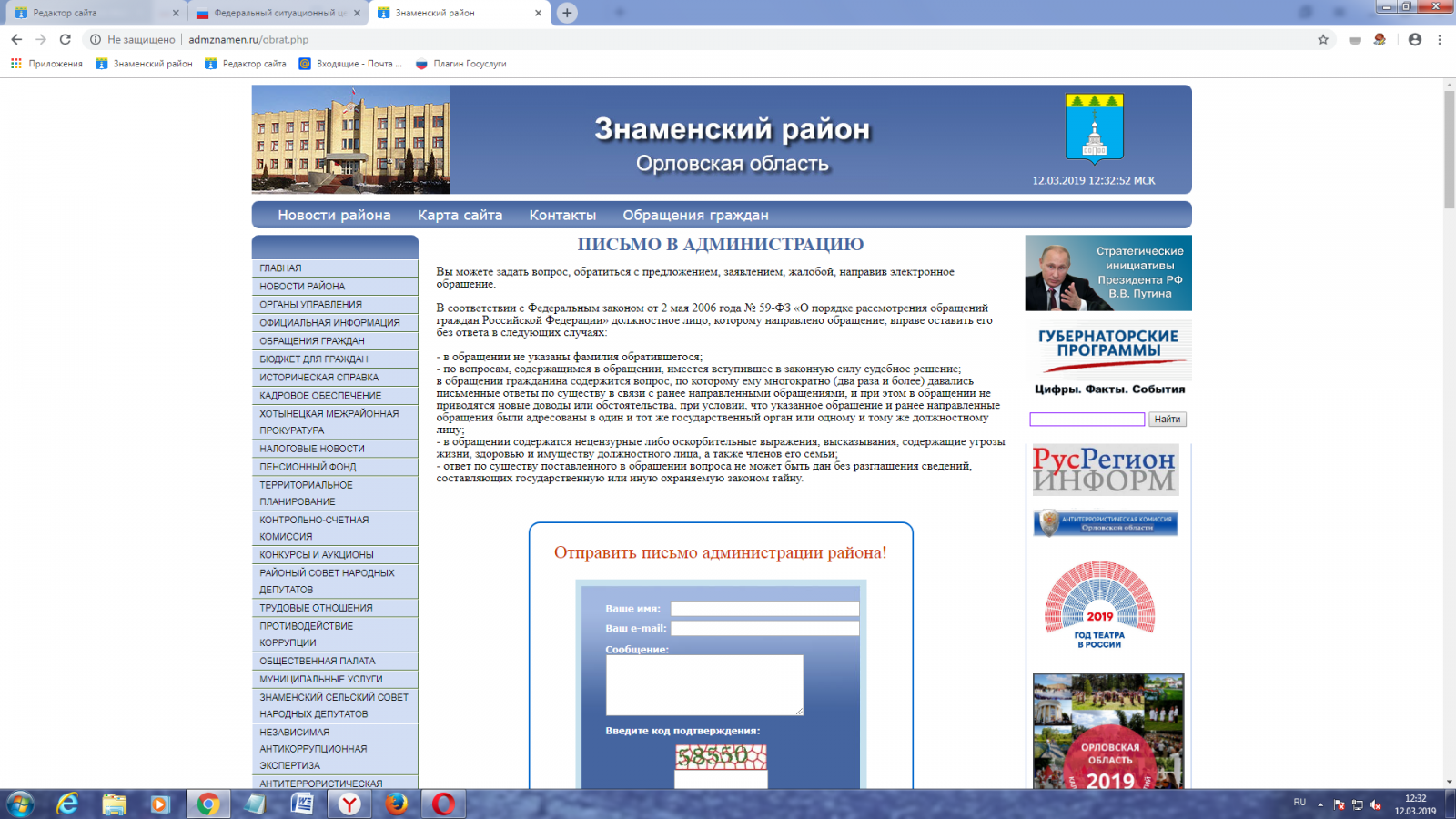
Task: Focus the address bar URL
Action: (248, 39)
